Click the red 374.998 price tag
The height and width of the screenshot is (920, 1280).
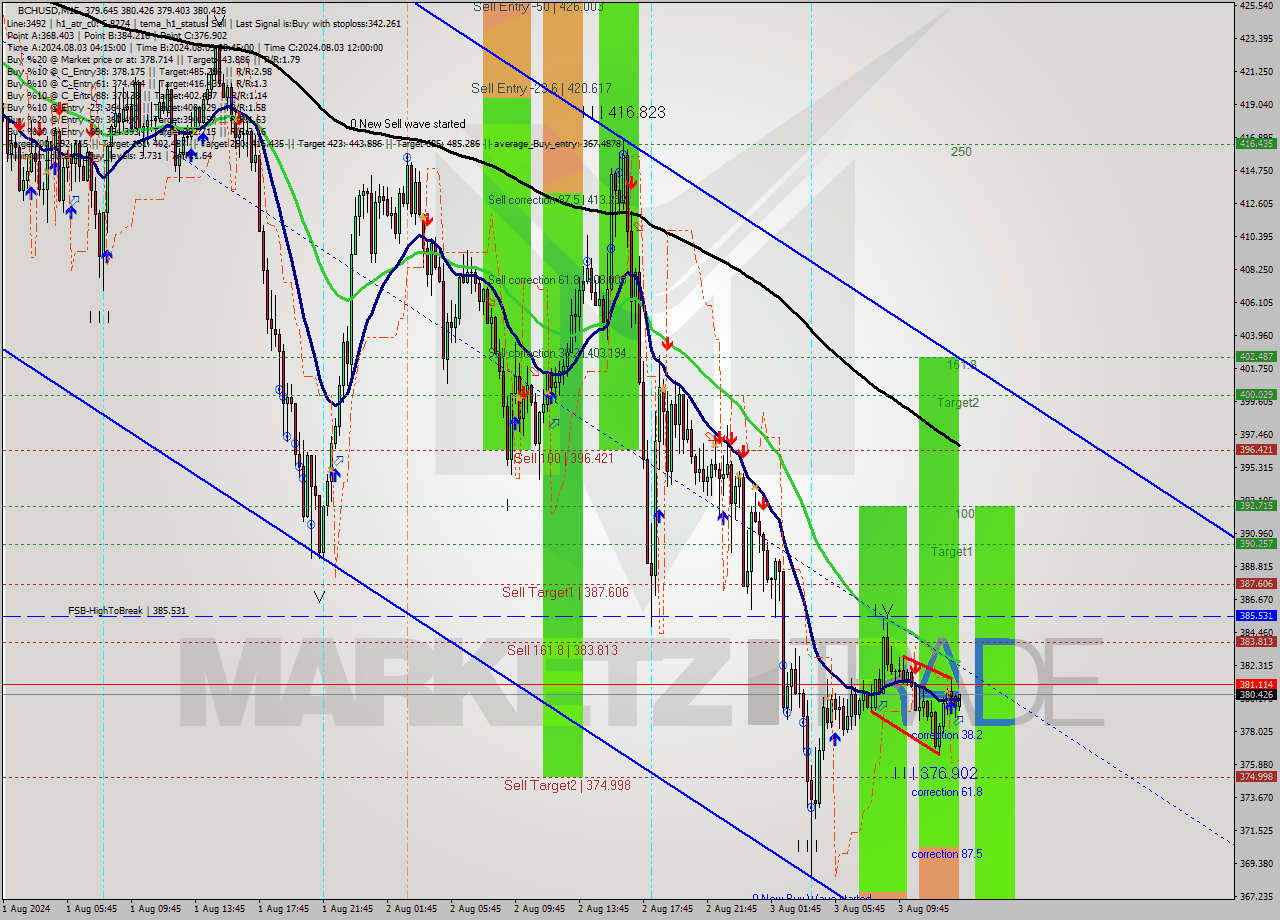point(1256,777)
